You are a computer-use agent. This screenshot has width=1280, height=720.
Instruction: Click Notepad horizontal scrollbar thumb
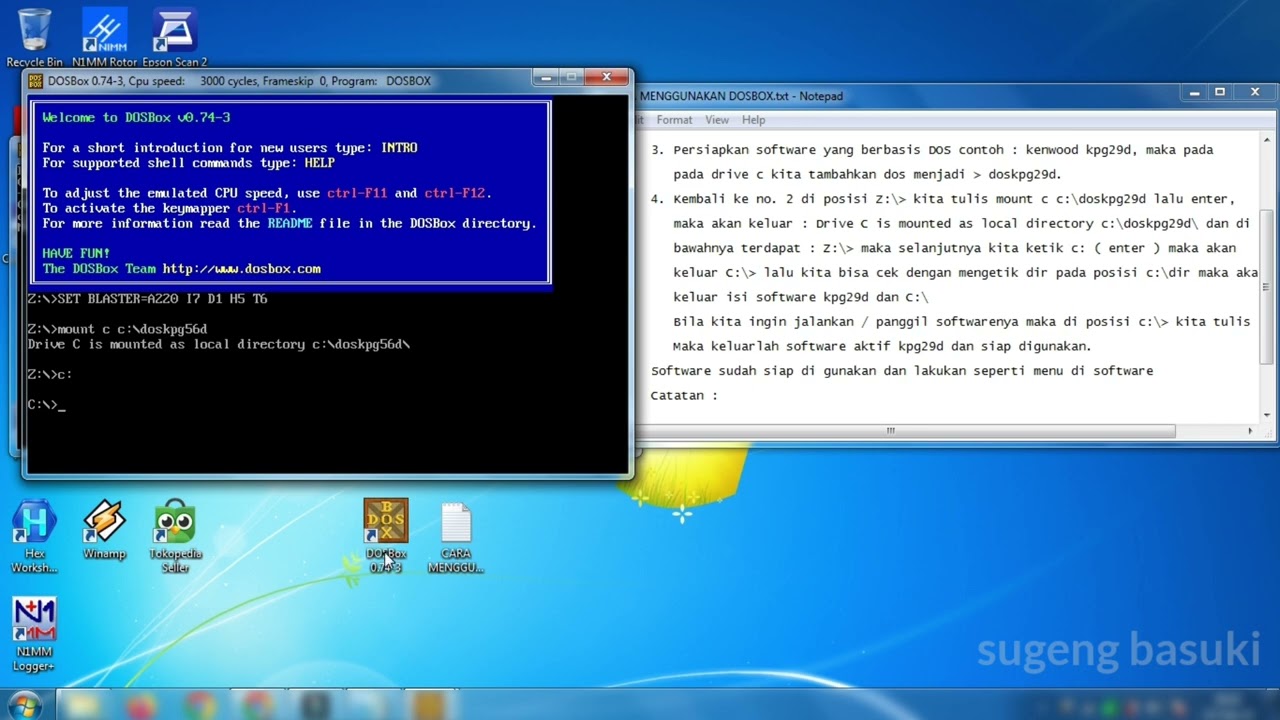tap(891, 431)
